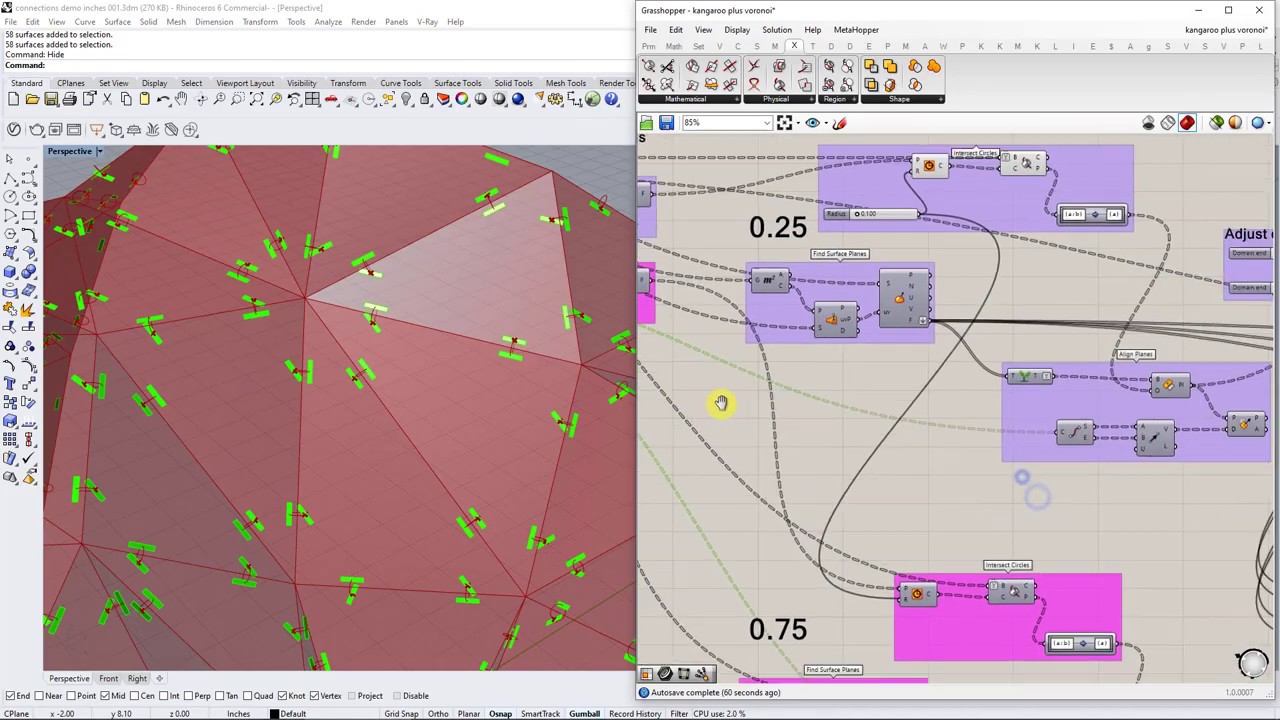Screen dimensions: 1280x720
Task: Click the Grasshopper sketch pen icon
Action: coord(839,123)
